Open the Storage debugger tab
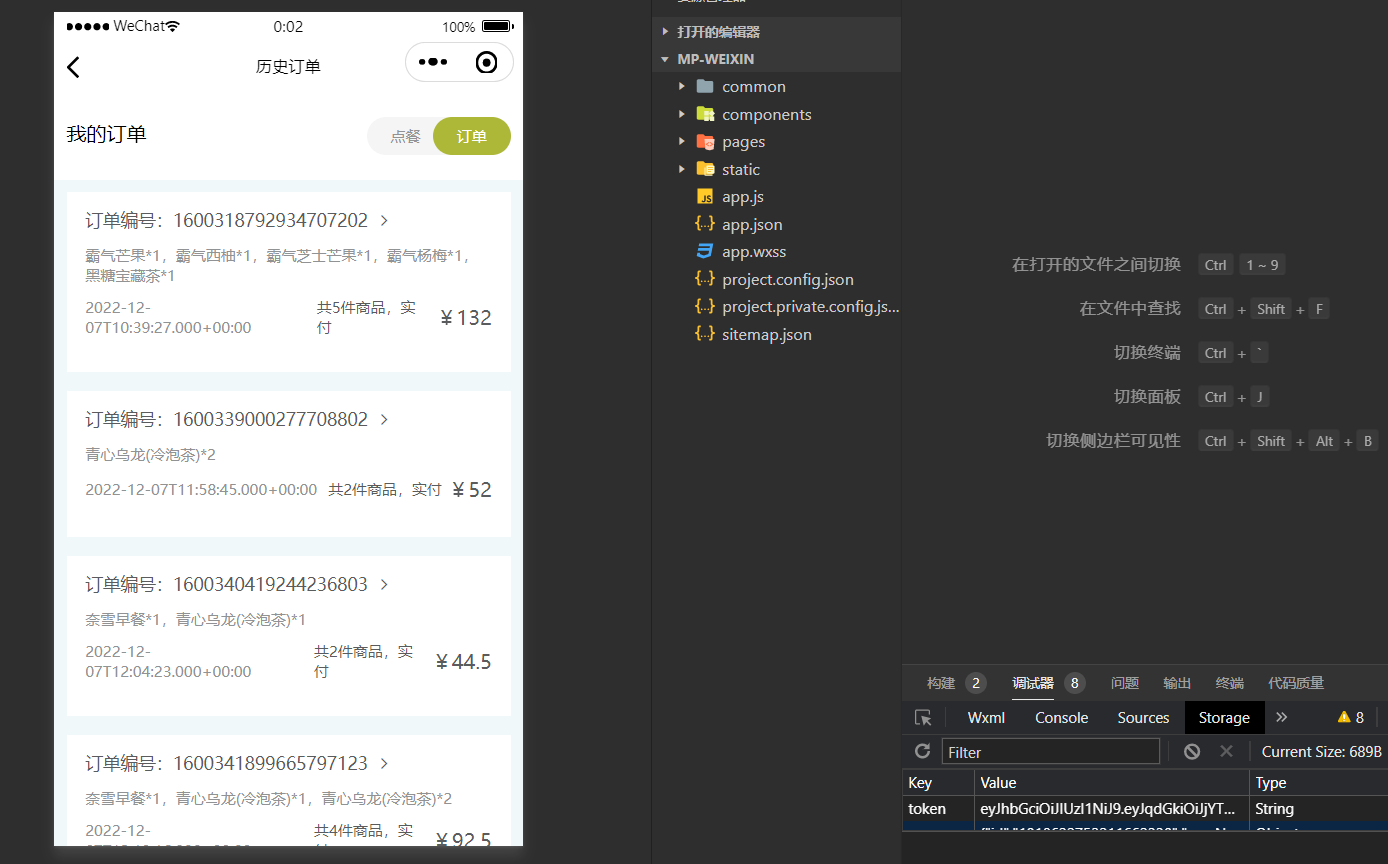The height and width of the screenshot is (864, 1388). tap(1224, 718)
